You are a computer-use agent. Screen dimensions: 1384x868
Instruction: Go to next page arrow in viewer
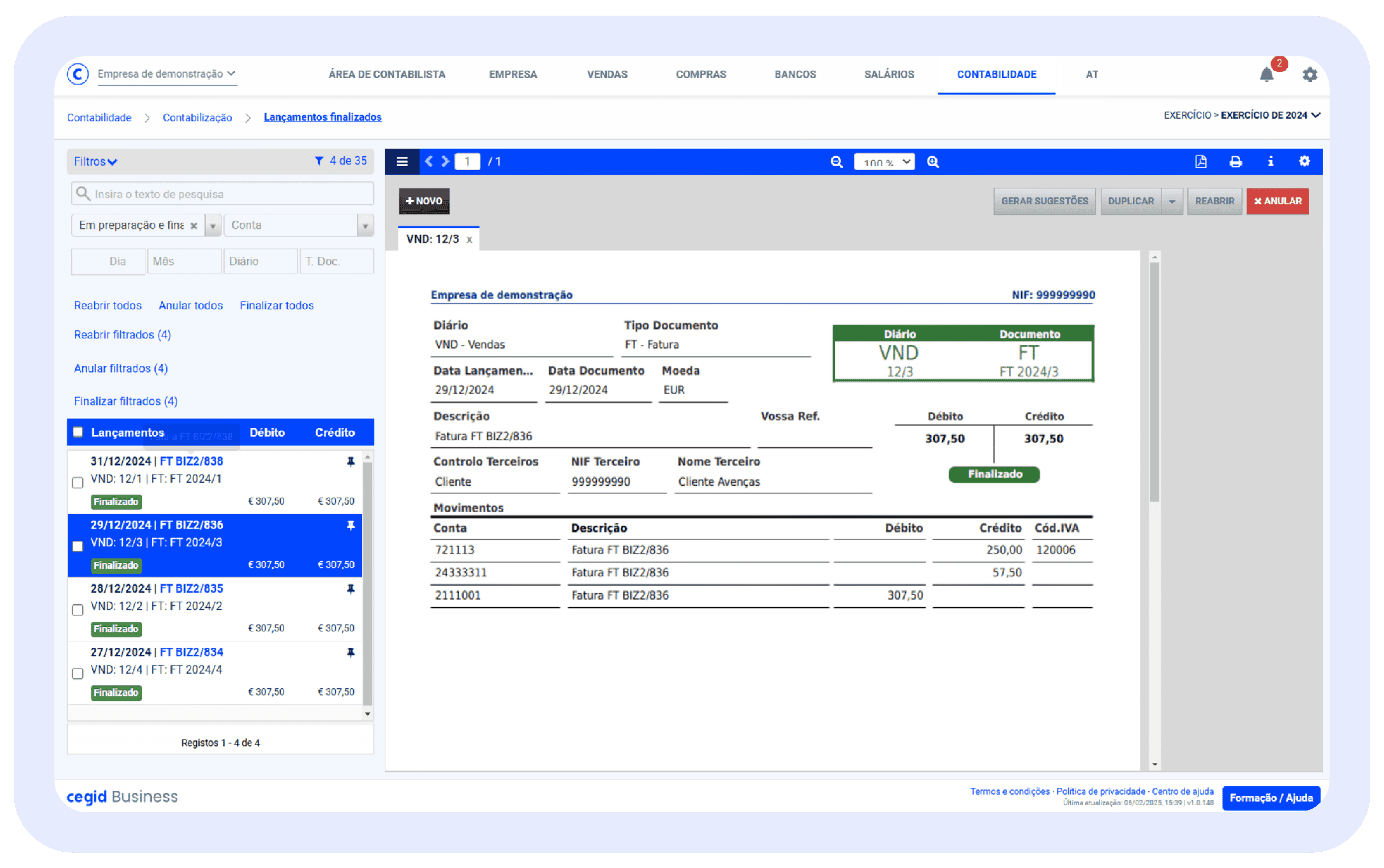[445, 162]
